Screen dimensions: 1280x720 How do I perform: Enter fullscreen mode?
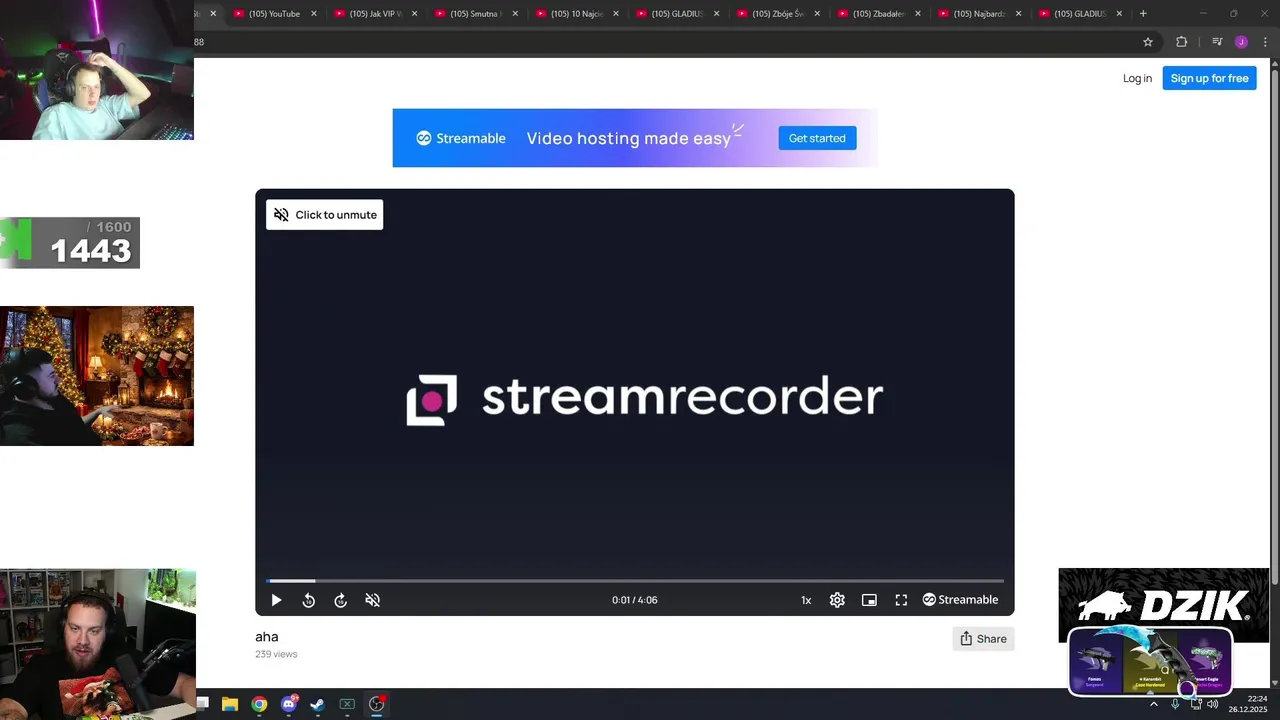pyautogui.click(x=901, y=600)
